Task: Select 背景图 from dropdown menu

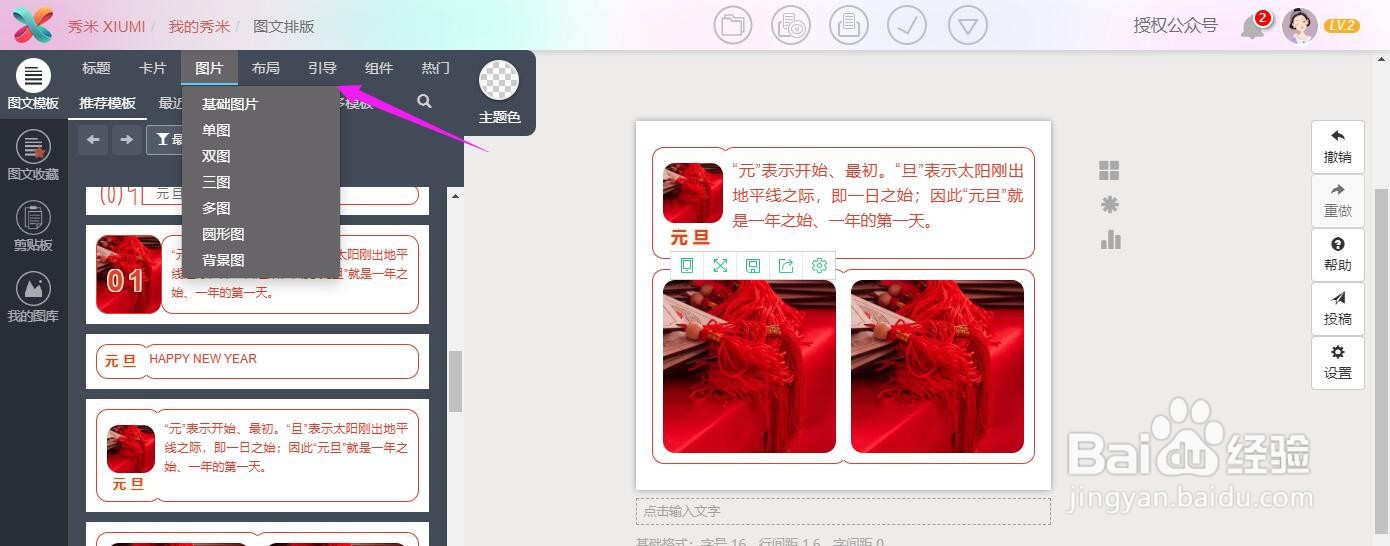Action: coord(223,260)
